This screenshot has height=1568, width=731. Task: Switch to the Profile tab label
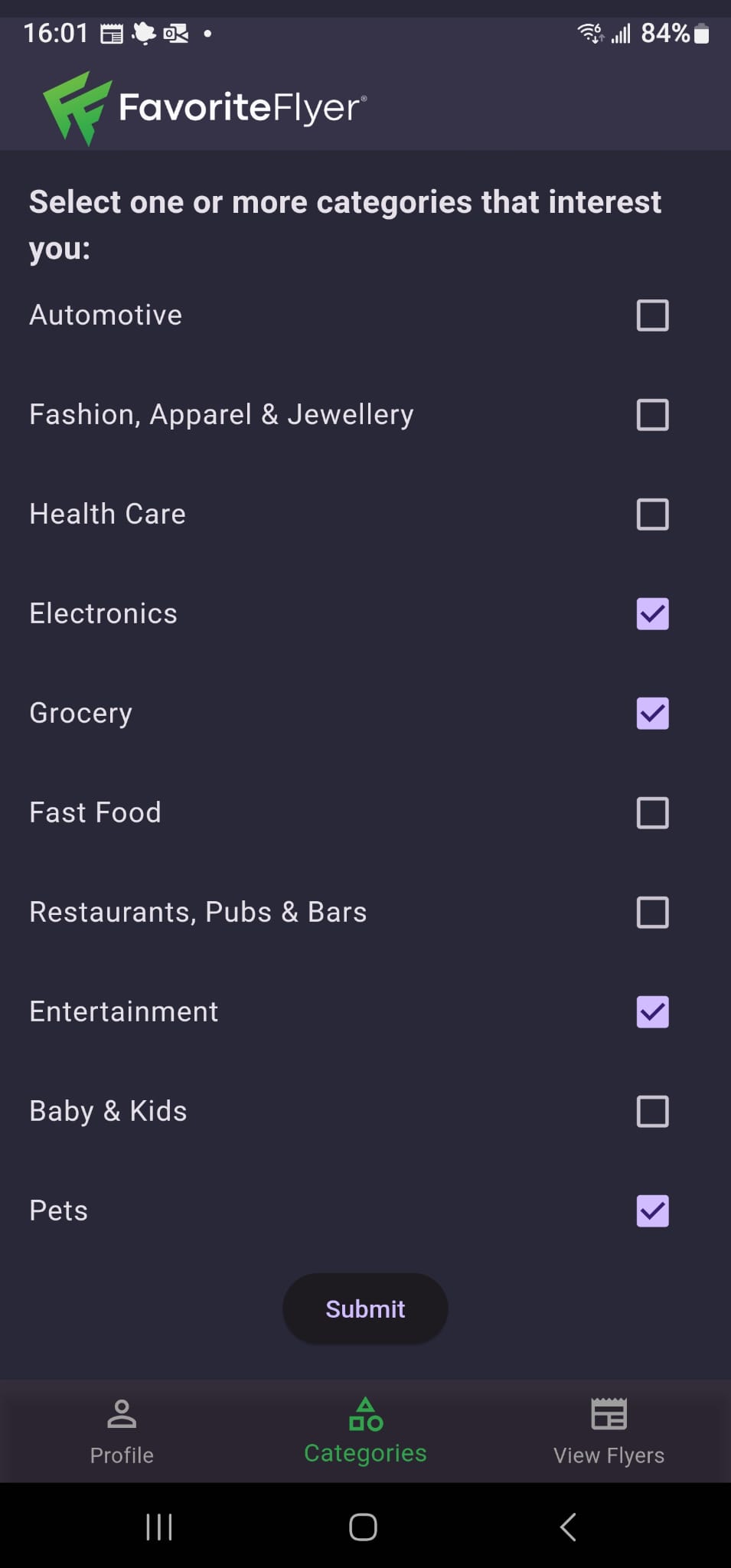coord(122,1455)
